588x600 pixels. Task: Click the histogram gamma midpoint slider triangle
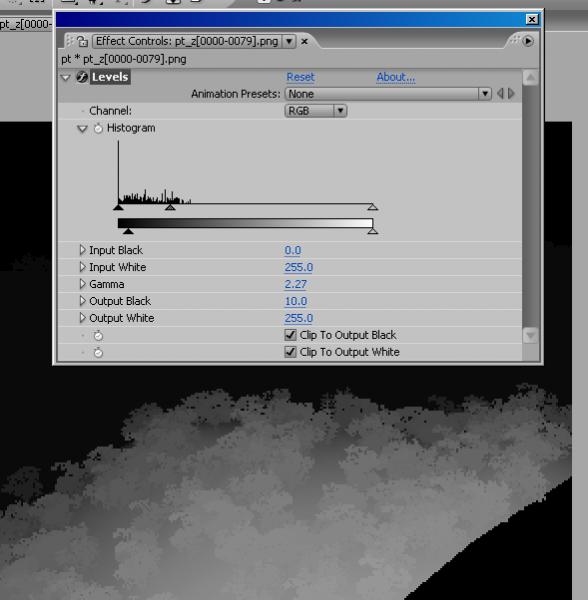pos(170,207)
